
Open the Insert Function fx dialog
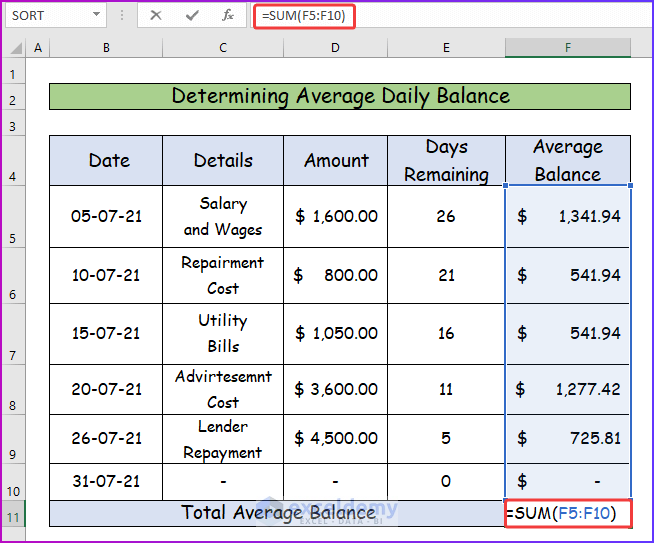228,15
